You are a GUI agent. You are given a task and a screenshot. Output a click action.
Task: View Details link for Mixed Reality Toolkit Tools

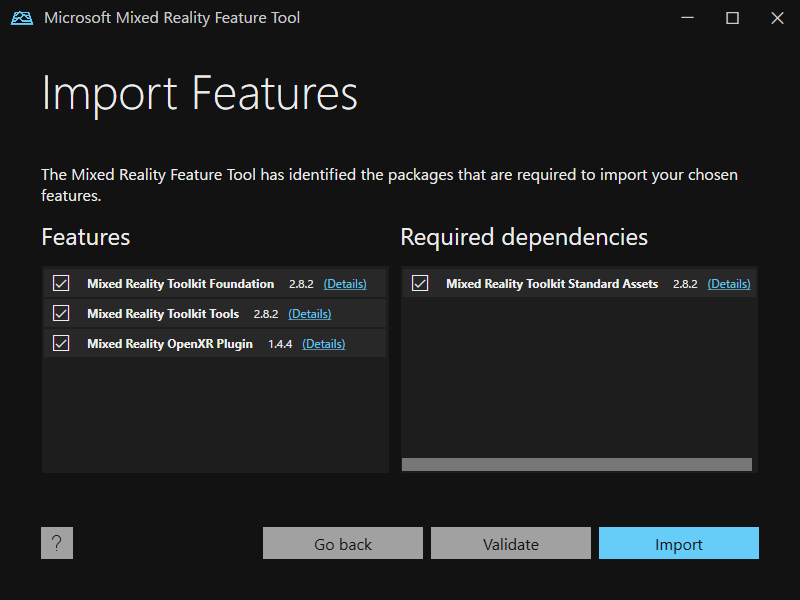pyautogui.click(x=310, y=314)
